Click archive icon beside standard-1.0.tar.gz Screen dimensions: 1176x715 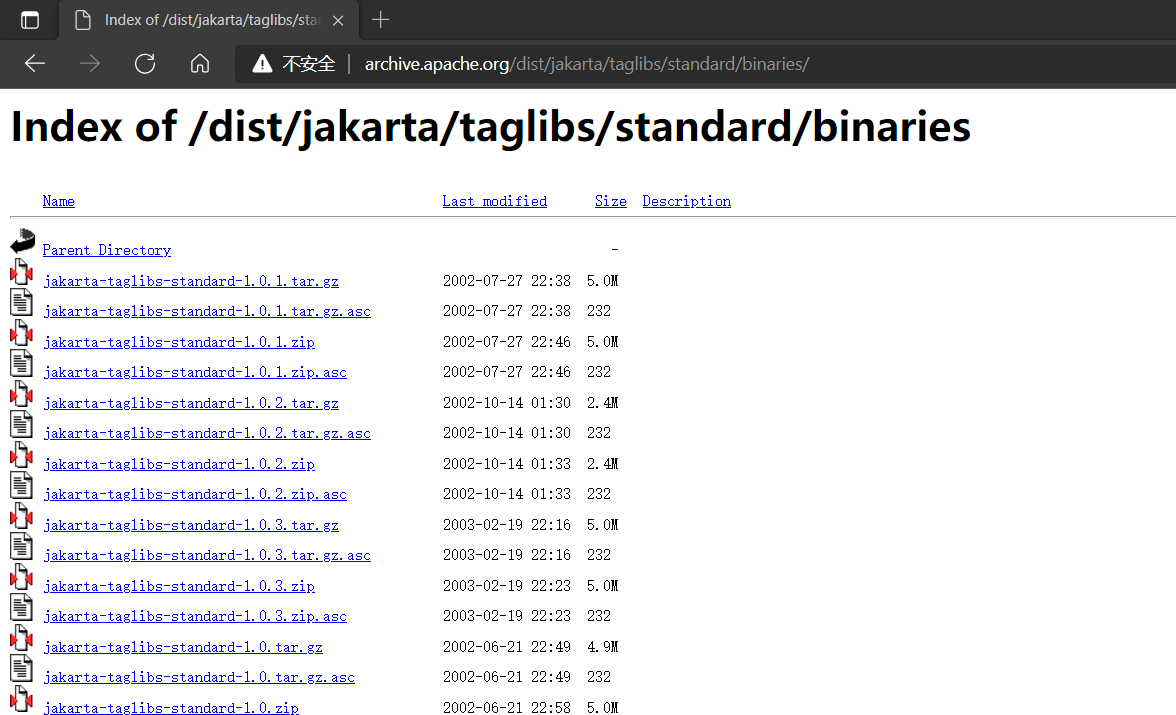click(22, 637)
